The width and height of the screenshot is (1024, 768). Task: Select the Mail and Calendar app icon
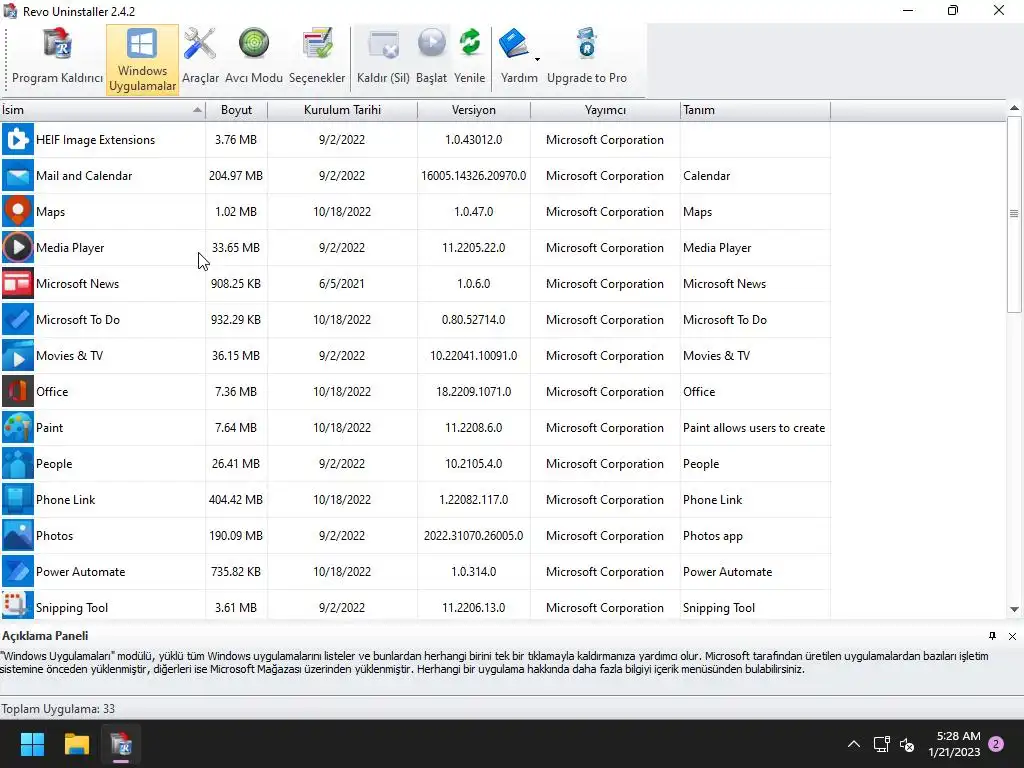click(x=18, y=175)
